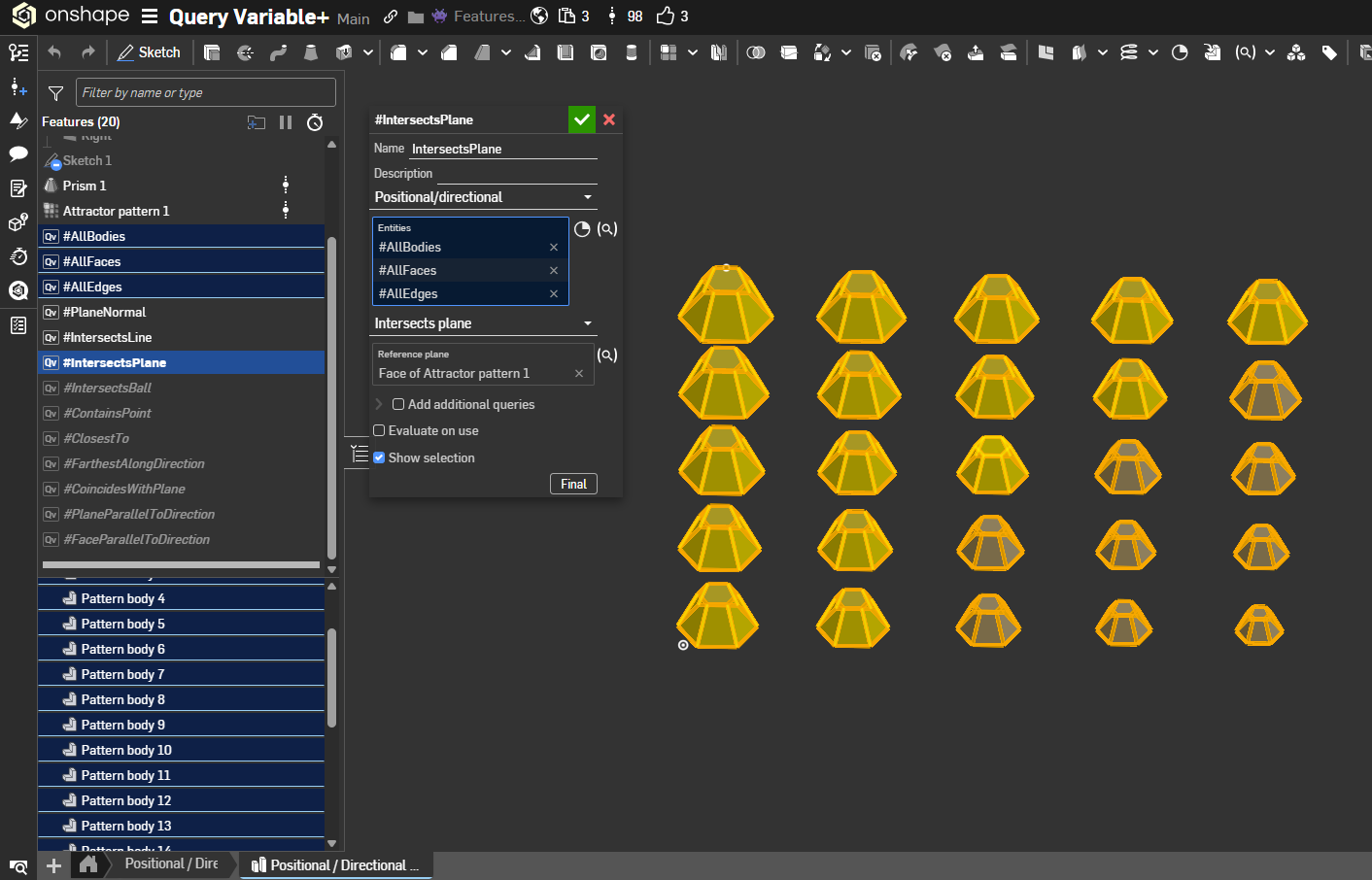
Task: Enable the Add additional queries checkbox
Action: (398, 404)
